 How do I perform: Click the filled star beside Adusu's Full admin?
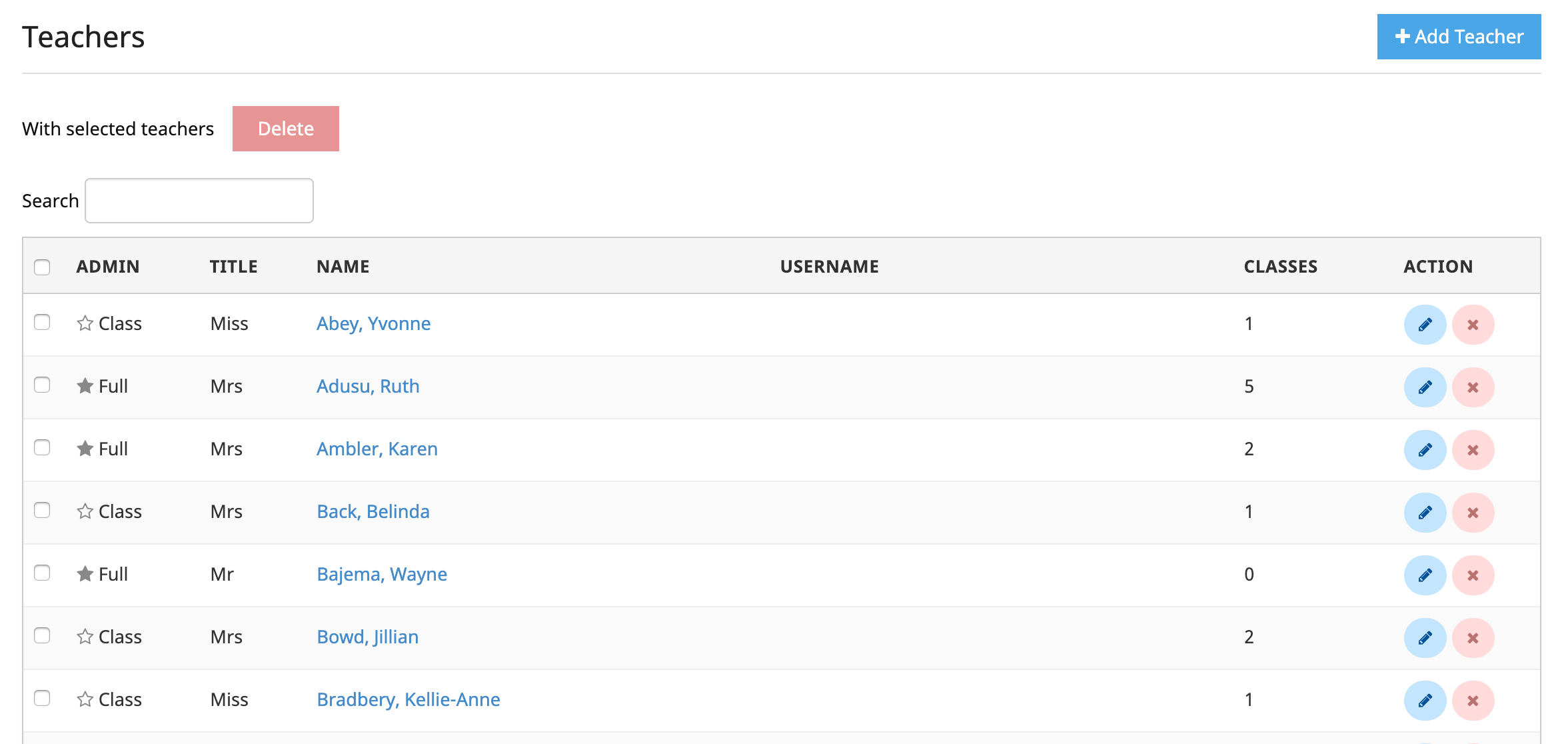point(85,386)
